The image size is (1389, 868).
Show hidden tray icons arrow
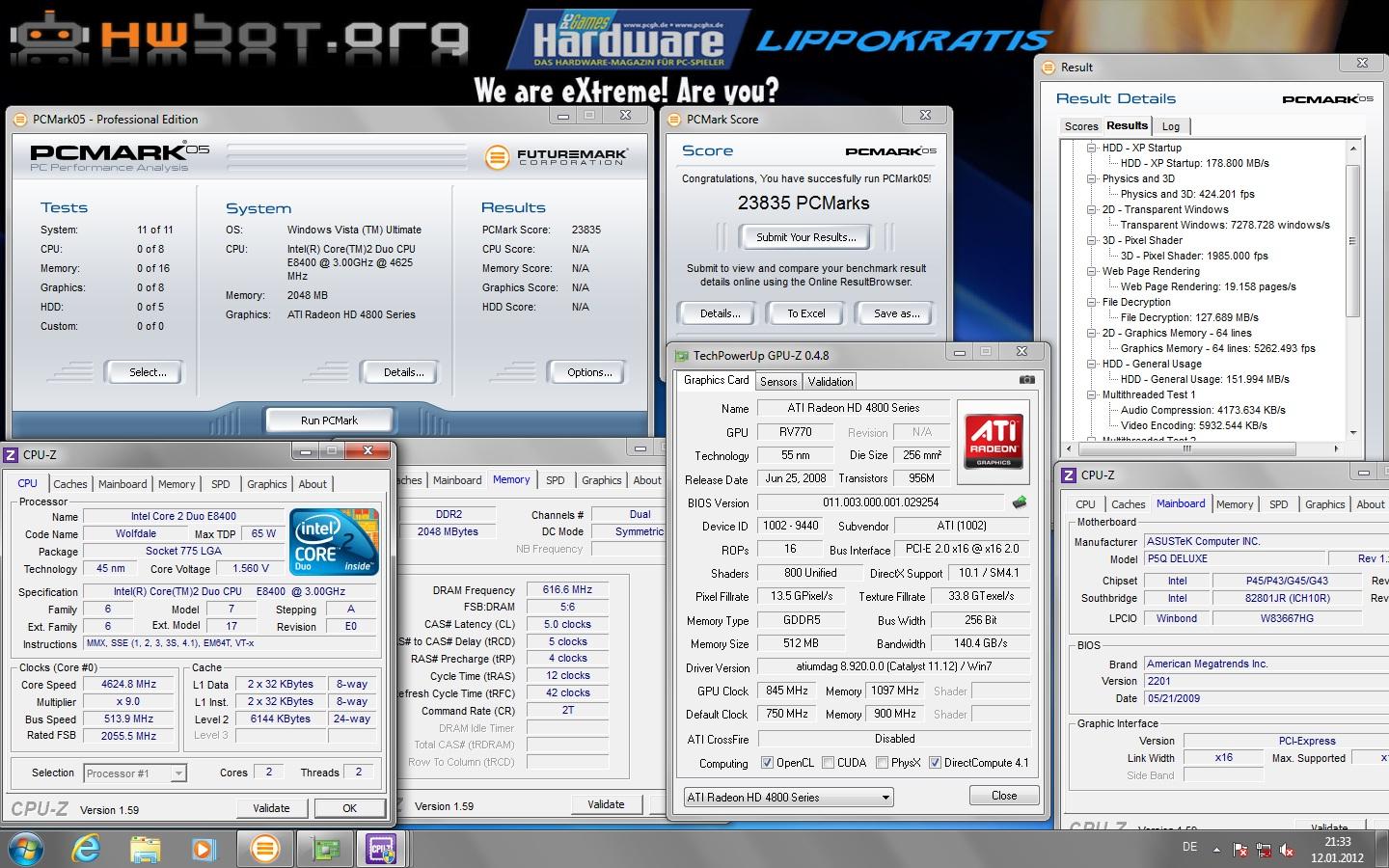tap(1216, 850)
